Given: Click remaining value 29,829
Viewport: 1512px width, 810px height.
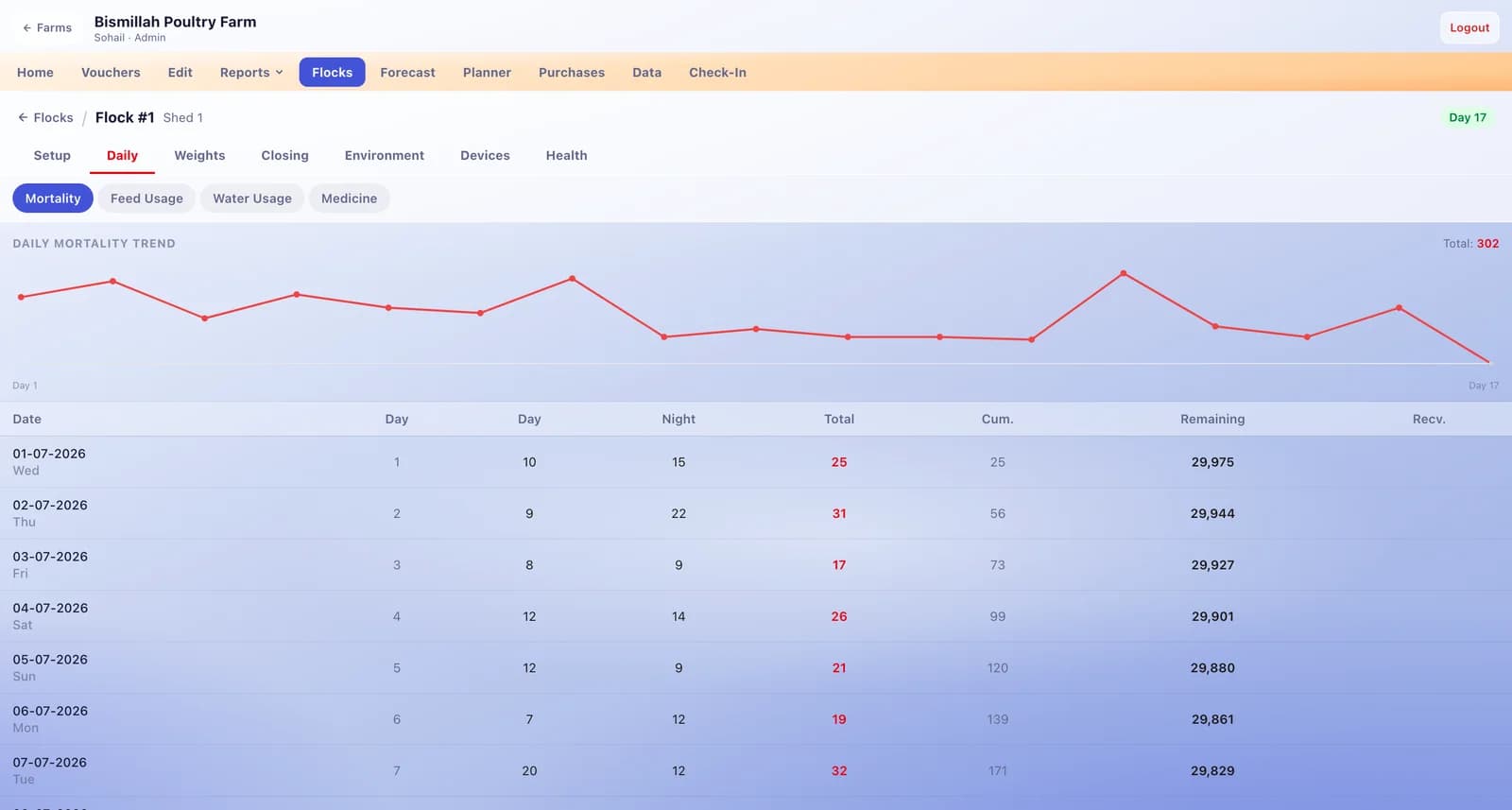Looking at the screenshot, I should (1212, 771).
